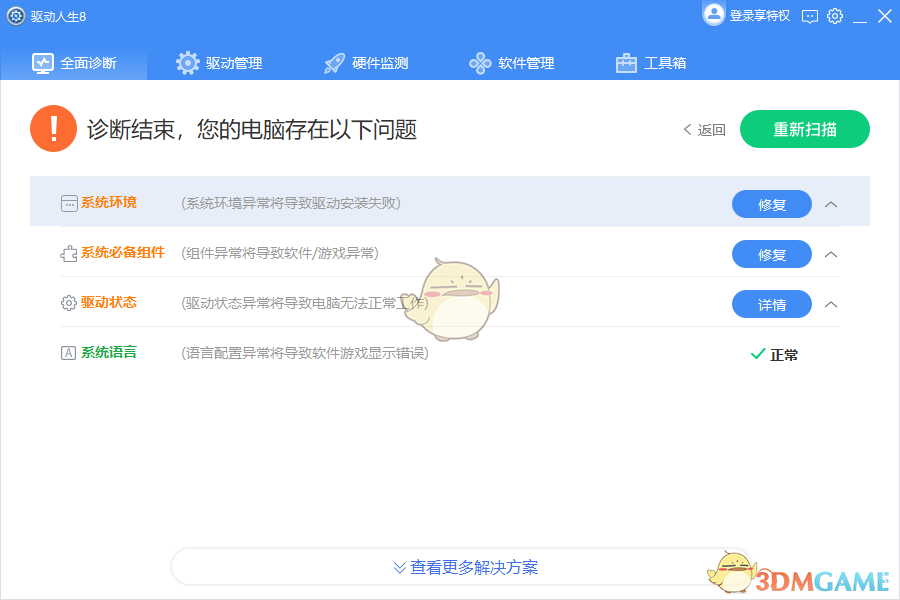Click the 返回 back link
This screenshot has height=600, width=900.
pyautogui.click(x=704, y=130)
